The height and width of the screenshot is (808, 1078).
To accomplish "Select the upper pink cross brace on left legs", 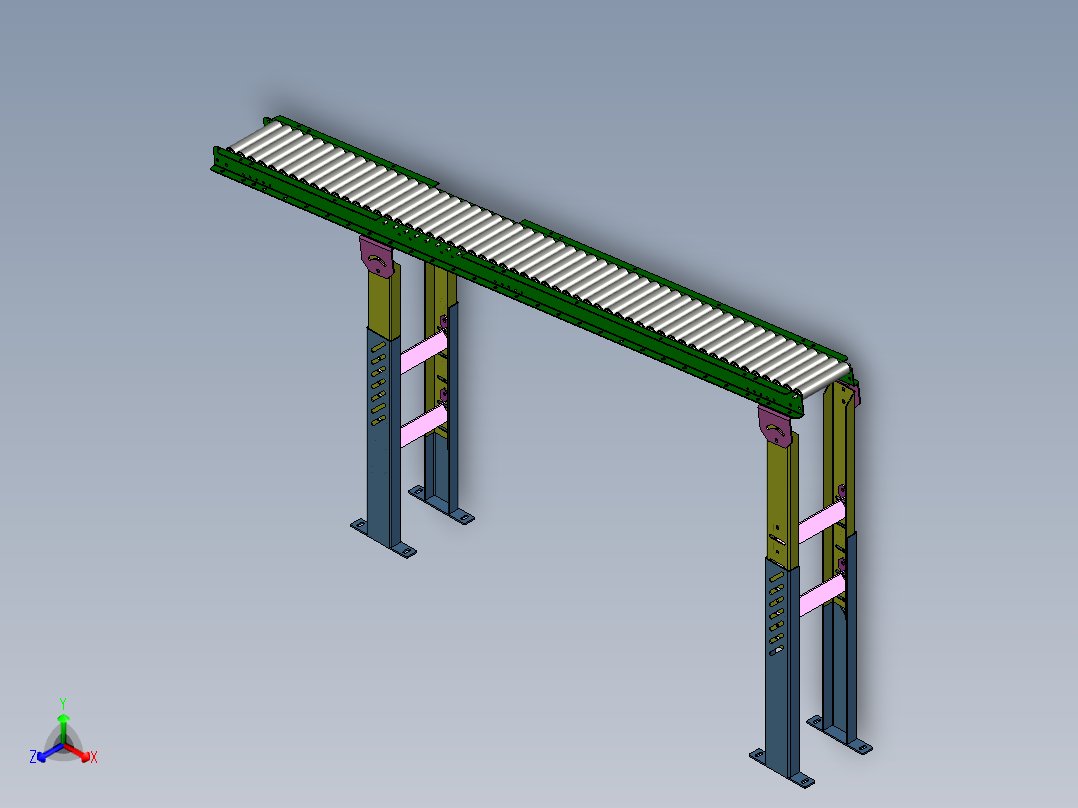I will tap(424, 352).
